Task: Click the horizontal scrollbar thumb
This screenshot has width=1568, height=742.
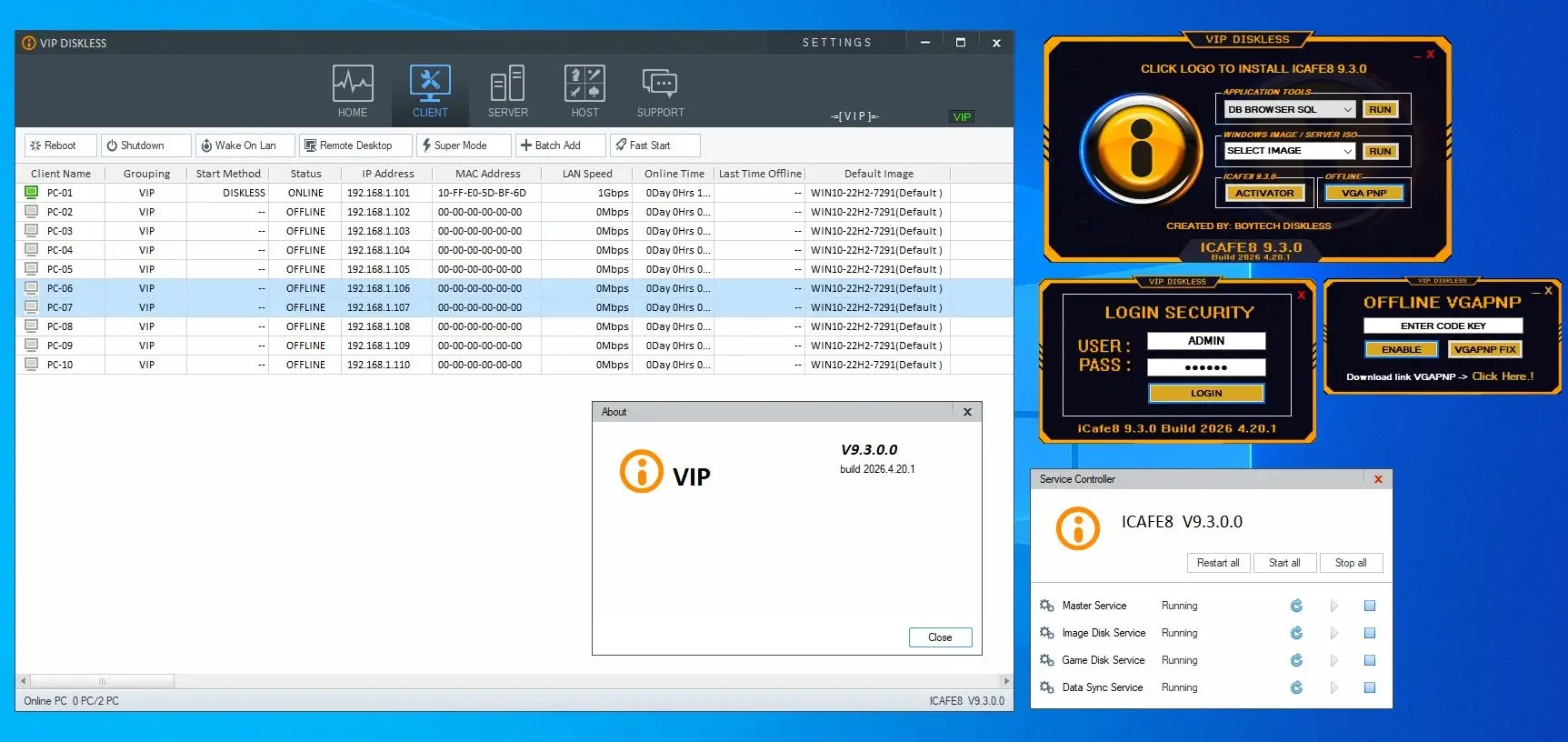Action: pyautogui.click(x=102, y=681)
